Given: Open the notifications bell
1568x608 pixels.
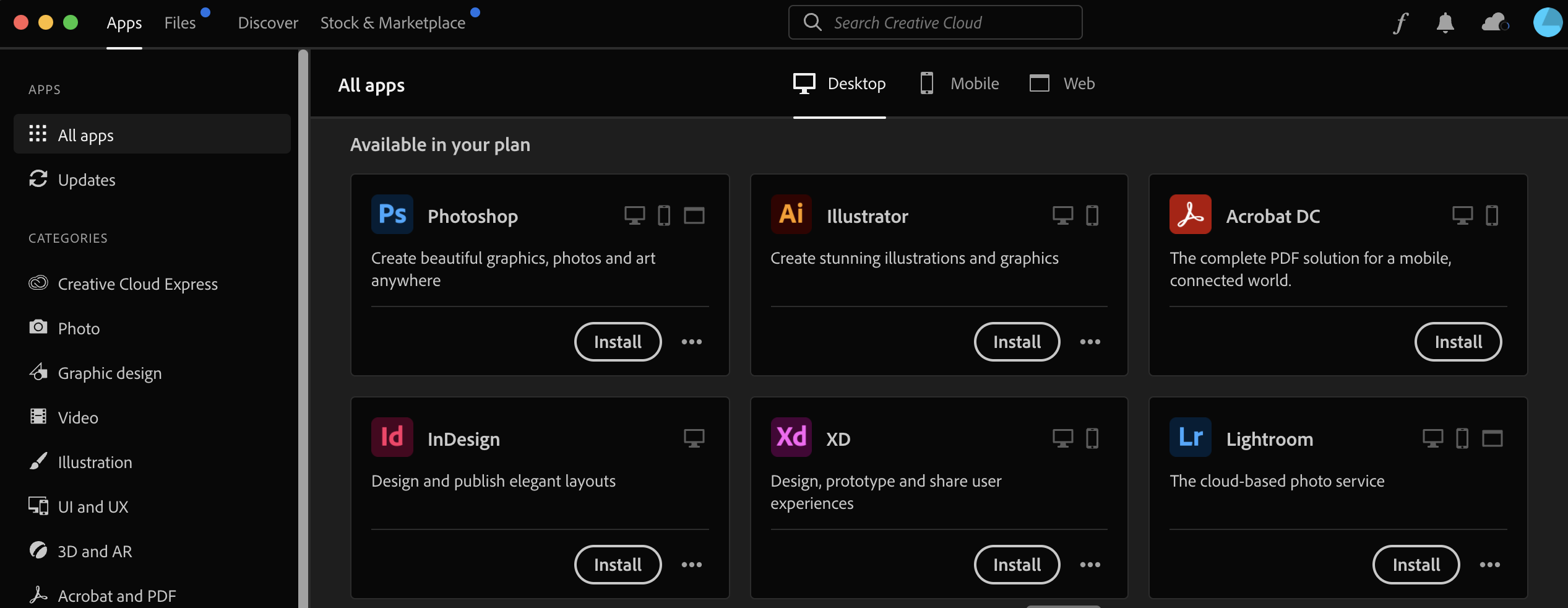Looking at the screenshot, I should coord(1445,23).
